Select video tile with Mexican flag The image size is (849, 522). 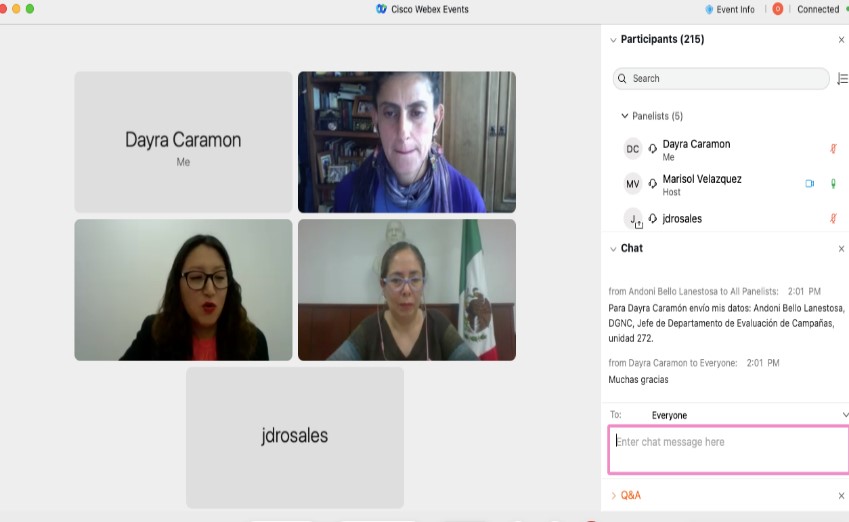click(x=407, y=290)
